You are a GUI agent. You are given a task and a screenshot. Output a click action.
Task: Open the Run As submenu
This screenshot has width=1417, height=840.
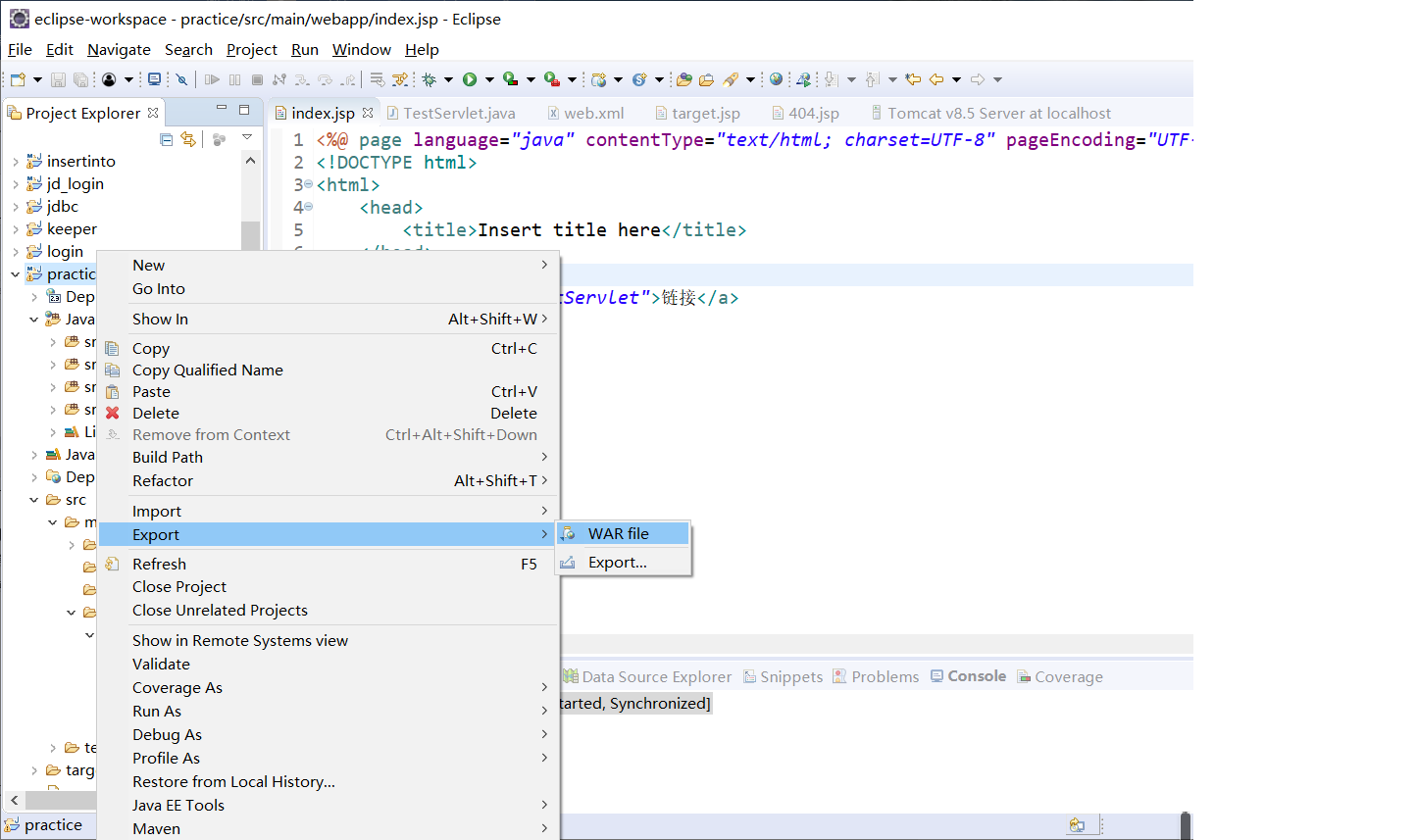[x=329, y=711]
